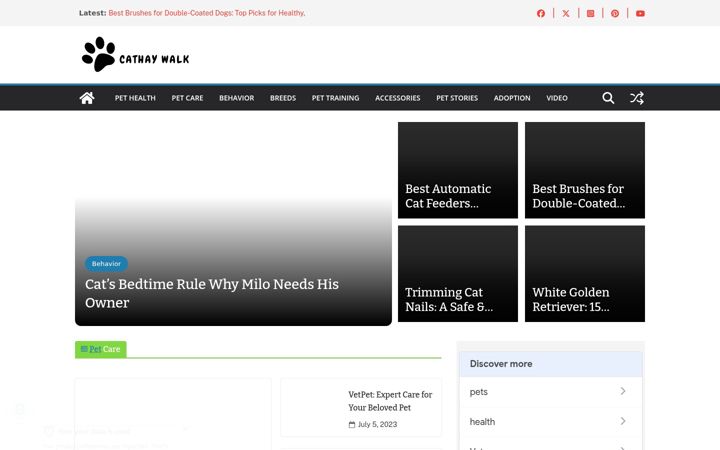Image resolution: width=720 pixels, height=450 pixels.
Task: Expand the health chevron in Discover more
Action: click(623, 421)
